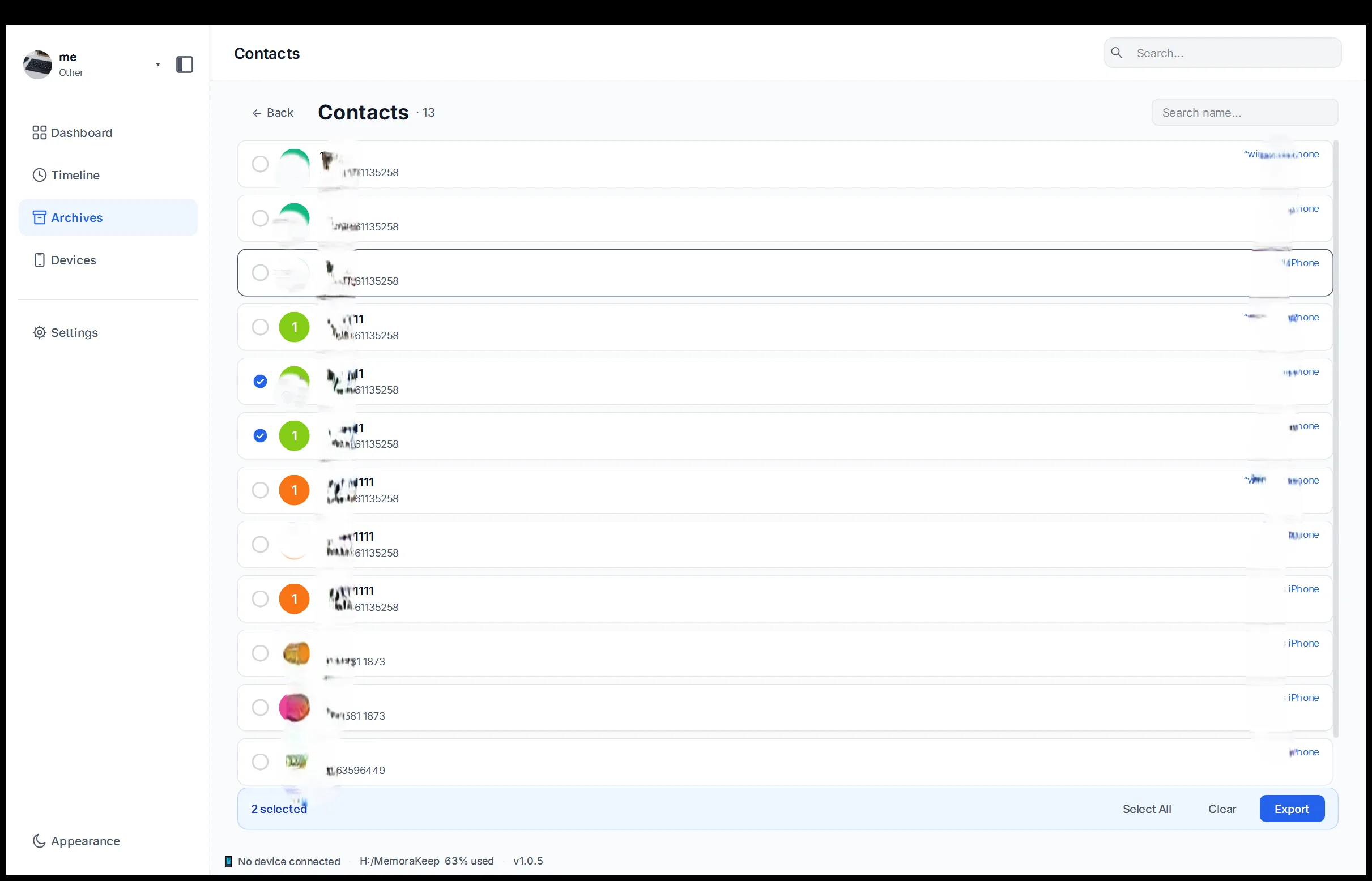Click the back arrow icon next to Back

point(257,113)
